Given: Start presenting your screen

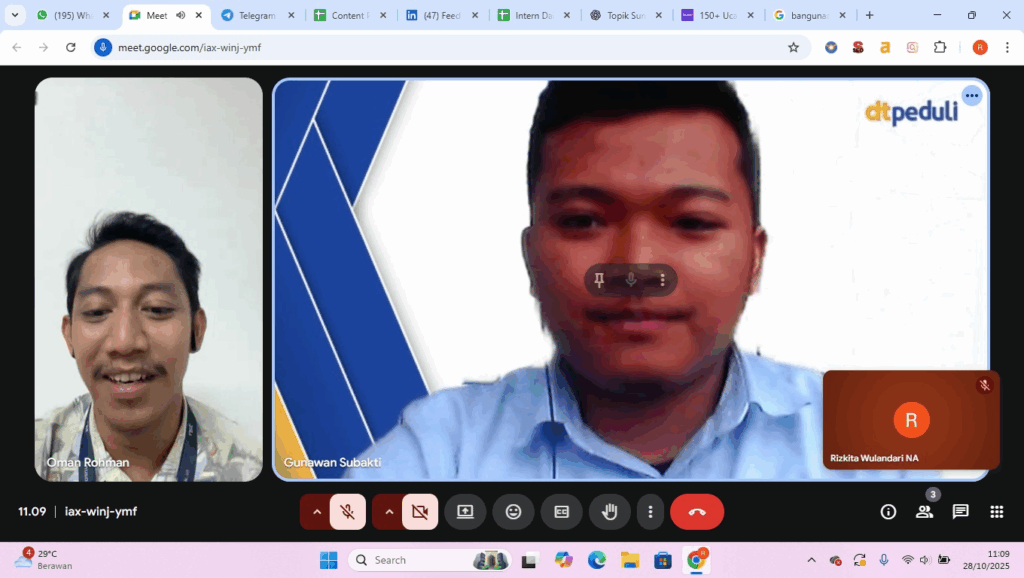Looking at the screenshot, I should tap(465, 512).
